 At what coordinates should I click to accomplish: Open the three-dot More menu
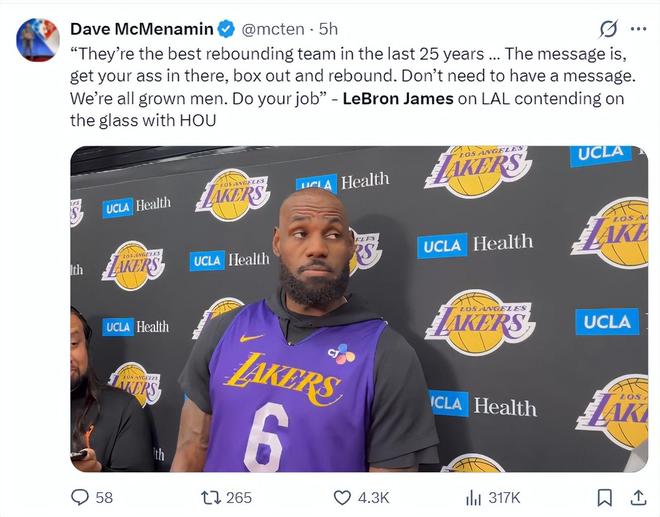click(x=638, y=28)
